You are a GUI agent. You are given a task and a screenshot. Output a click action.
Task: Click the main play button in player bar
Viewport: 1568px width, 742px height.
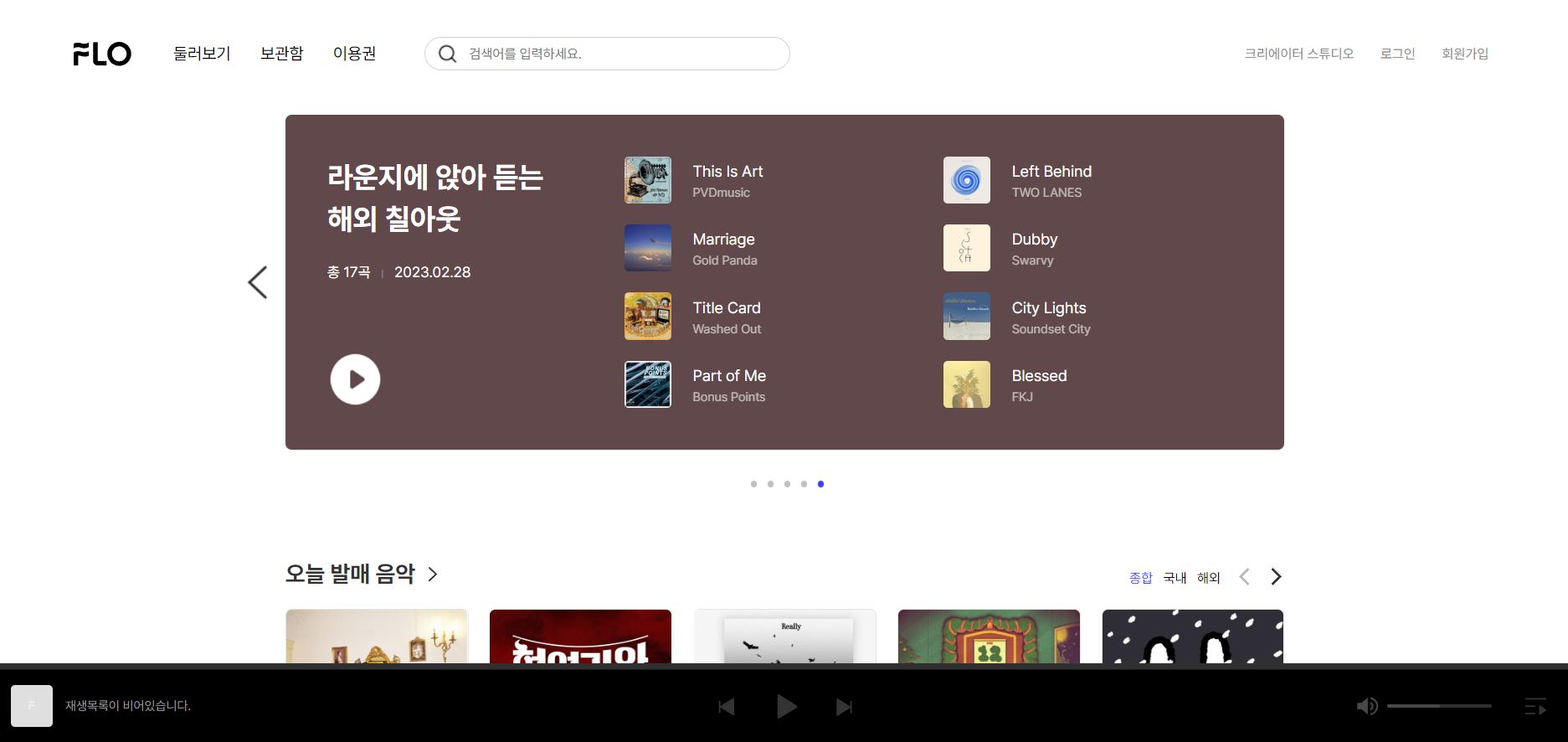[786, 707]
